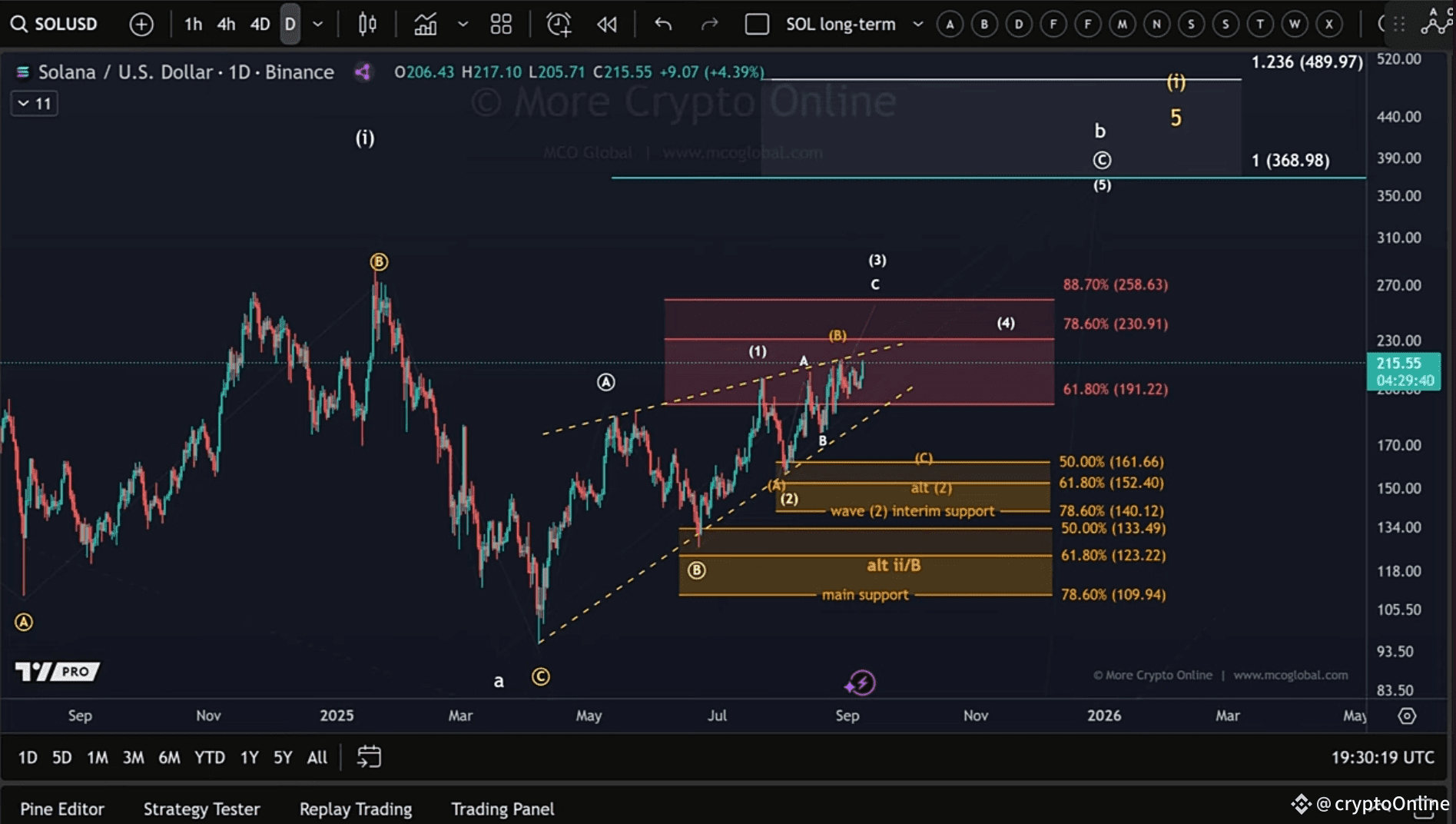The image size is (1456, 824).
Task: Click the circled M quick-access button
Action: click(1123, 25)
